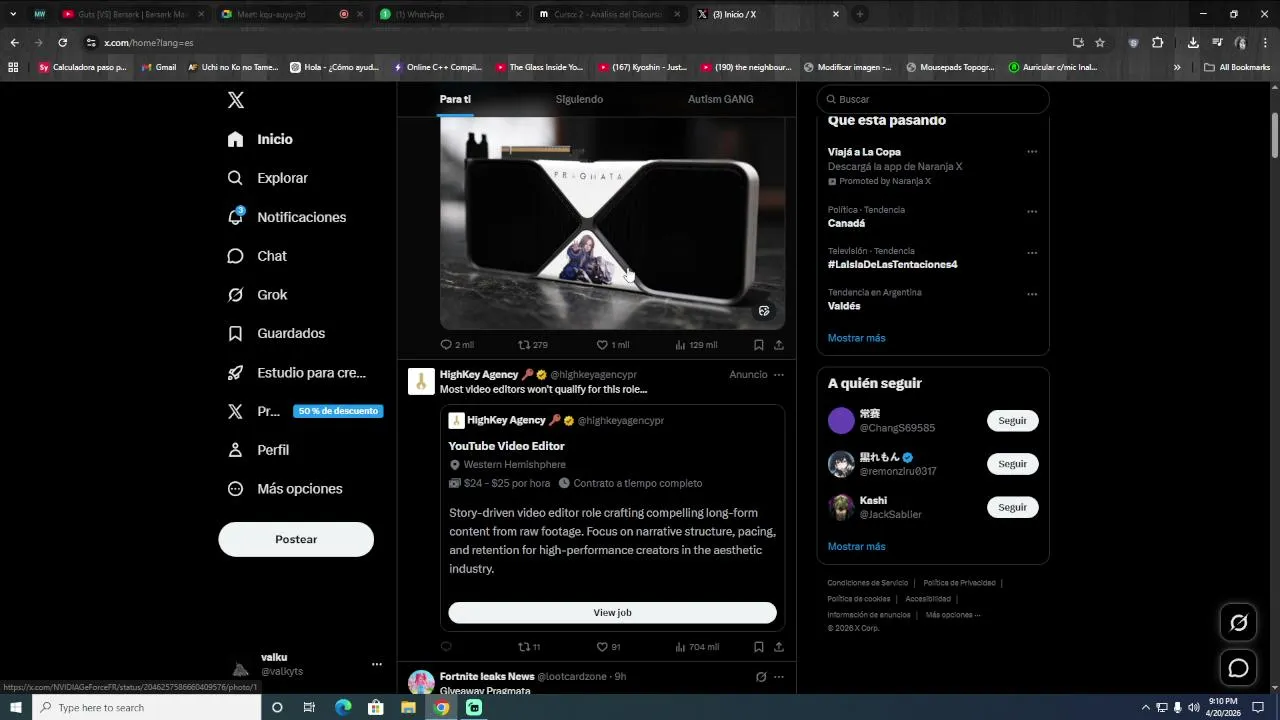Expand footer Más opciones link
1280x720 pixels.
(953, 615)
